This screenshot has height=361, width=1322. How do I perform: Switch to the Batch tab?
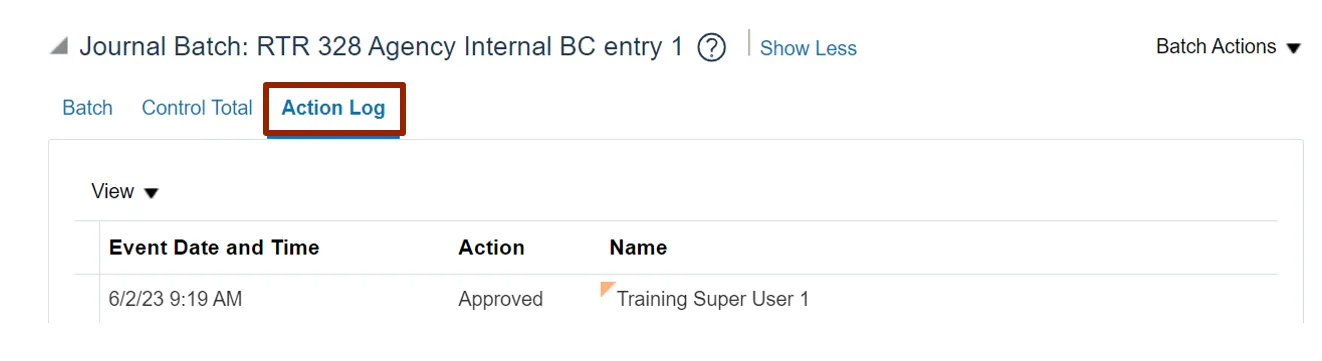pyautogui.click(x=87, y=108)
